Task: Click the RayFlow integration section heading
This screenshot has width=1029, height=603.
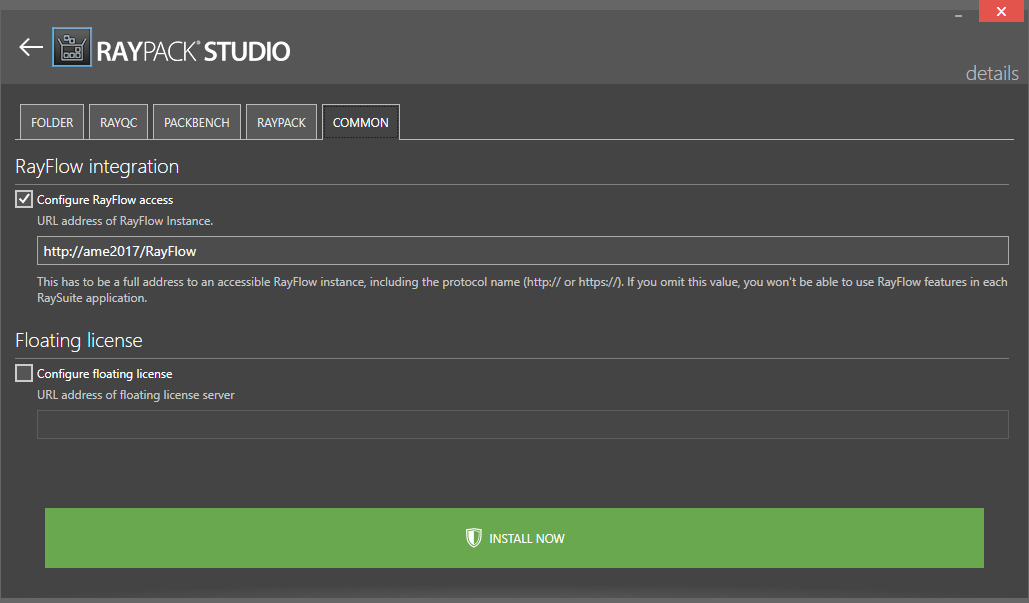Action: pos(97,166)
